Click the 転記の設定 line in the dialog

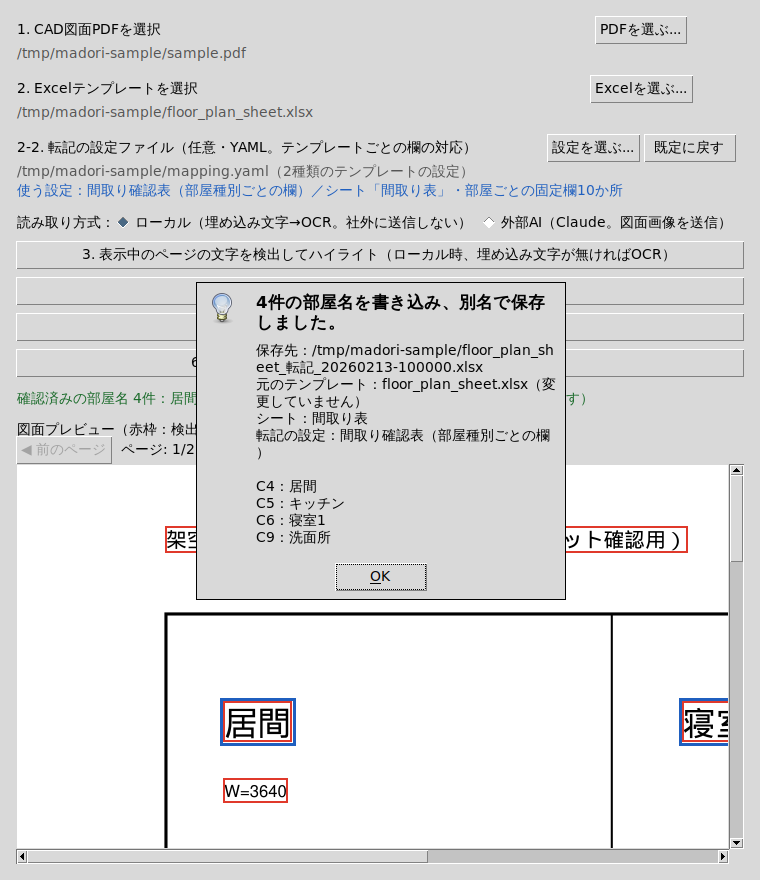tap(403, 444)
